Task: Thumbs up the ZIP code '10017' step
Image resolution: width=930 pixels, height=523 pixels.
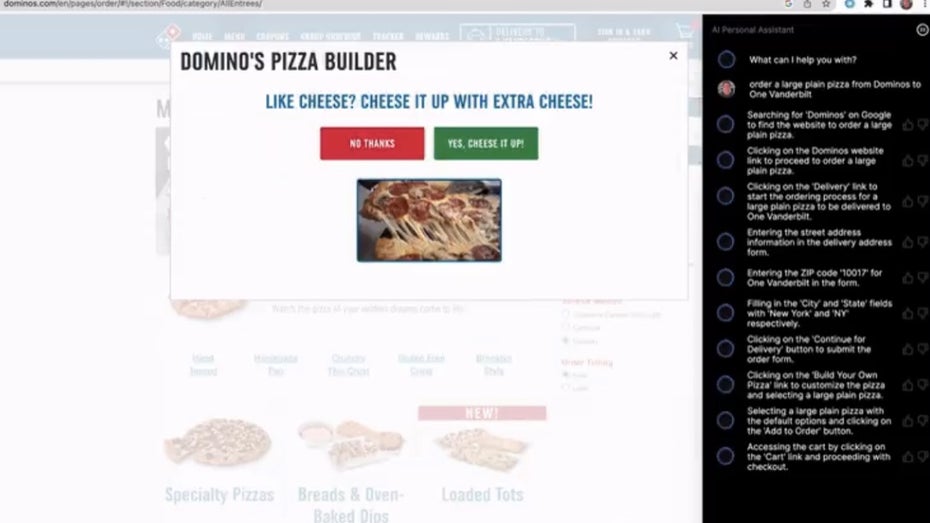Action: 907,278
